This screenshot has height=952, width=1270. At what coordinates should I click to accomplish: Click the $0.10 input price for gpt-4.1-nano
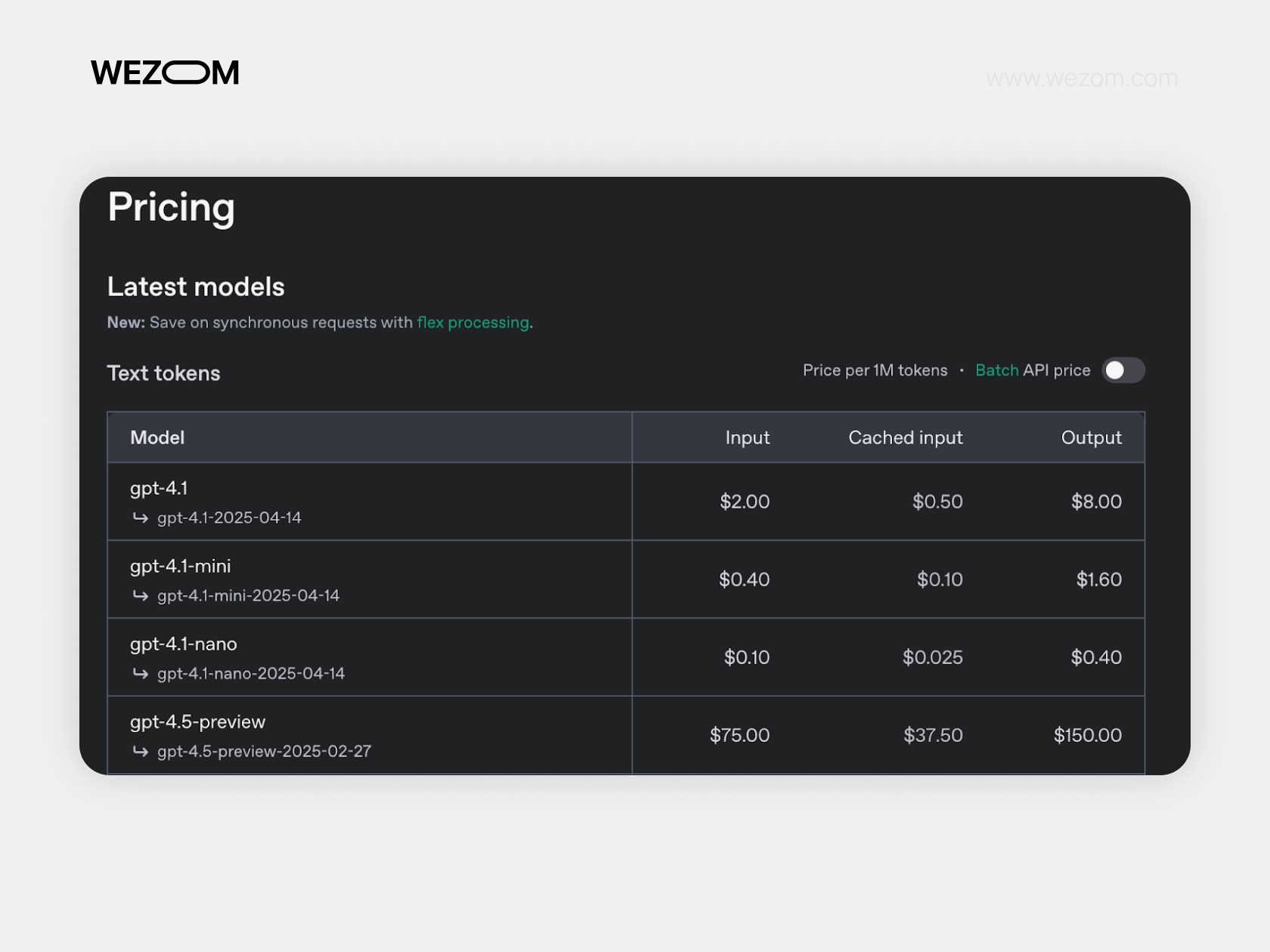click(x=747, y=657)
